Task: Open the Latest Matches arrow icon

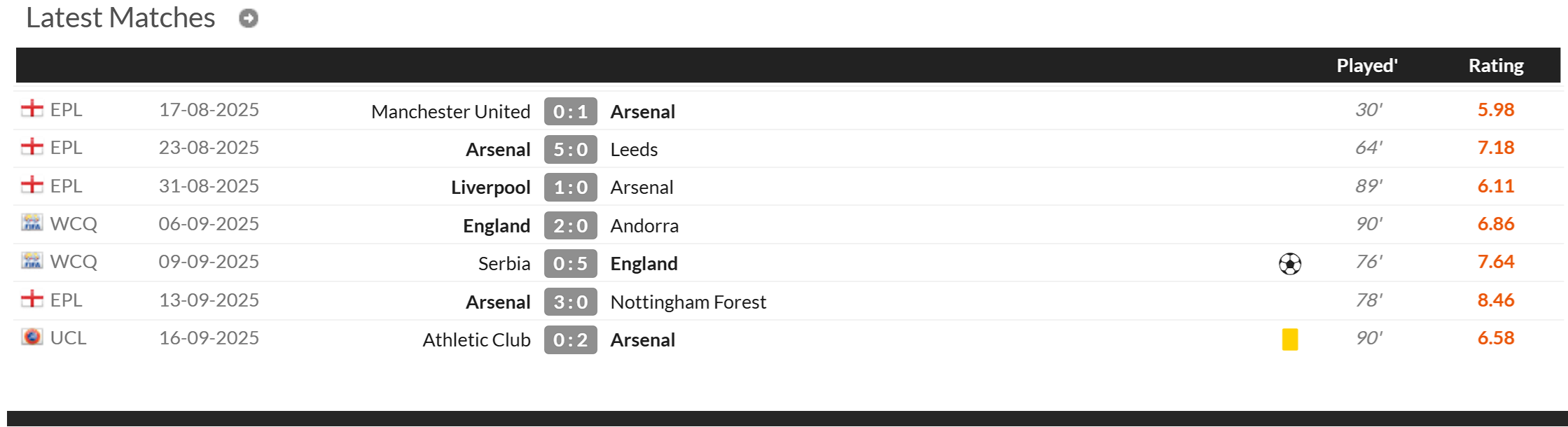Action: (249, 18)
